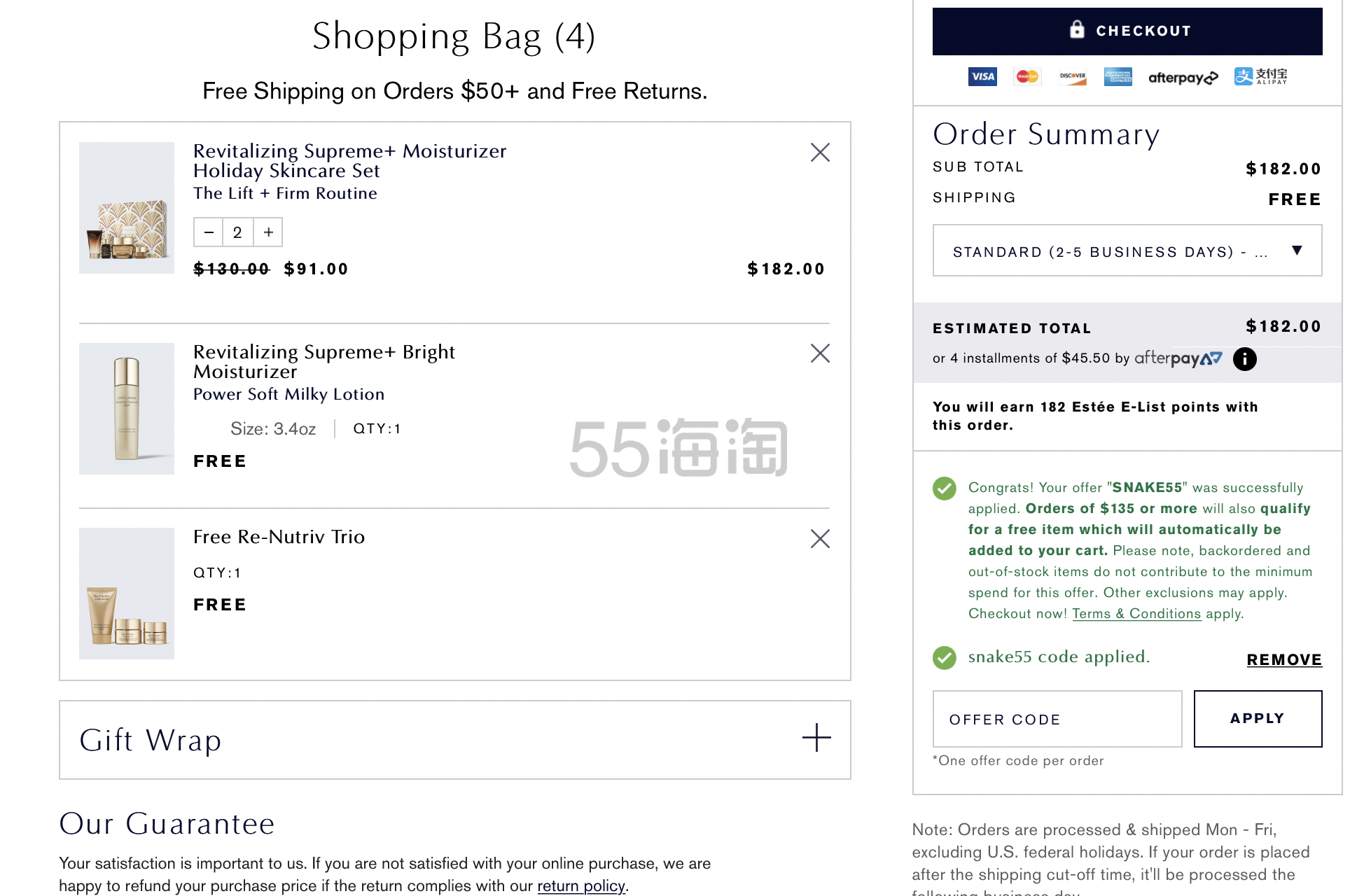The image size is (1357, 896).
Task: Click the Checkout button
Action: [x=1127, y=31]
